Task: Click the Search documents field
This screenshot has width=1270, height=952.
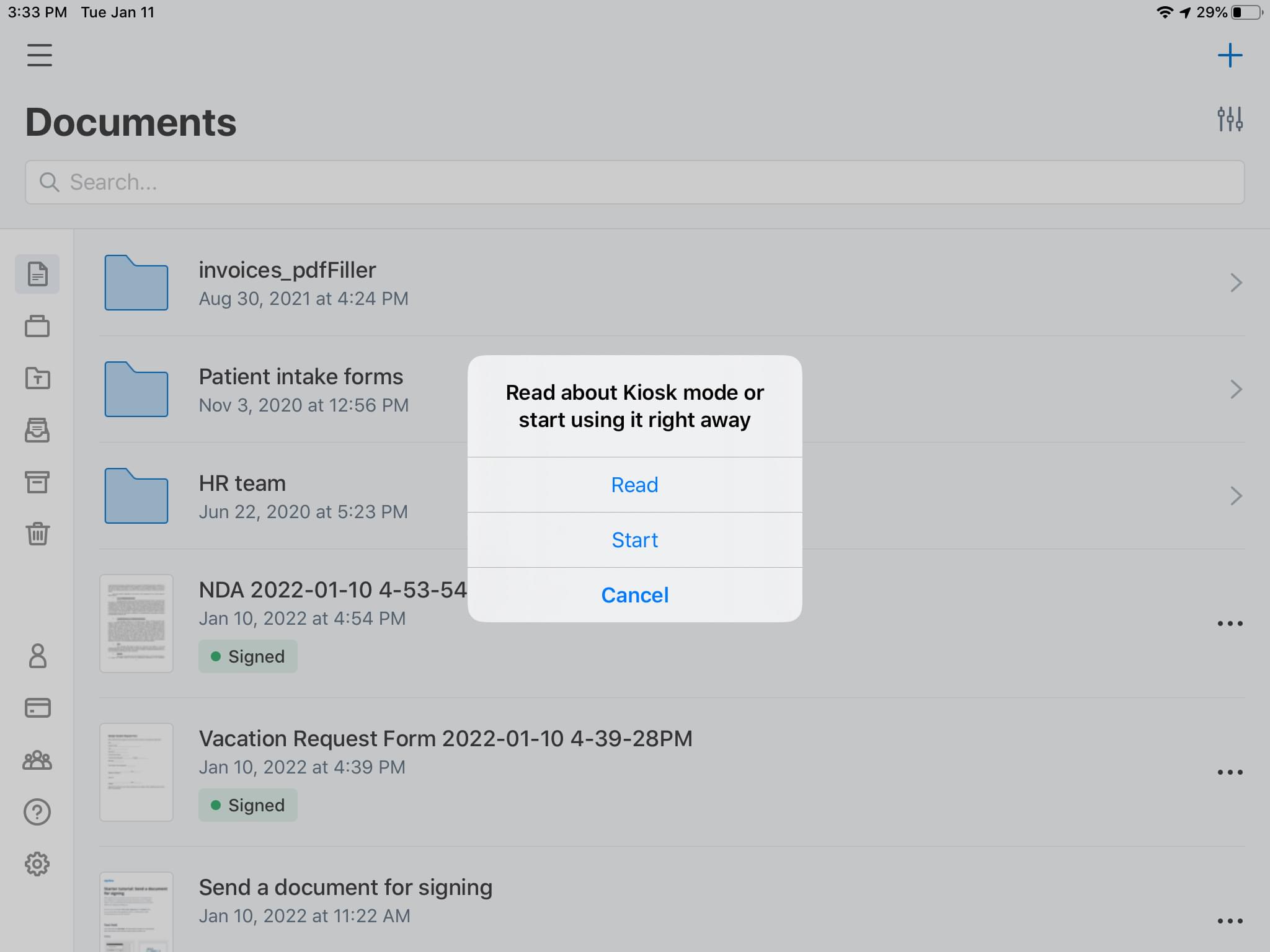Action: [634, 182]
